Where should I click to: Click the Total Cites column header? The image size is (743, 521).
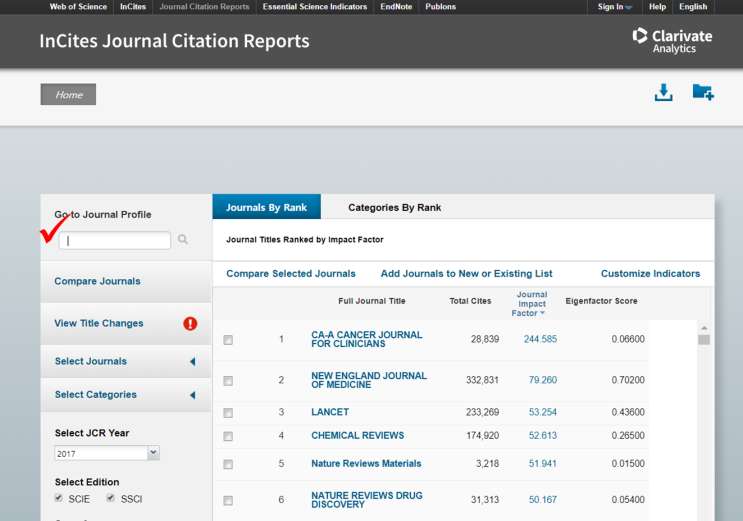coord(470,301)
